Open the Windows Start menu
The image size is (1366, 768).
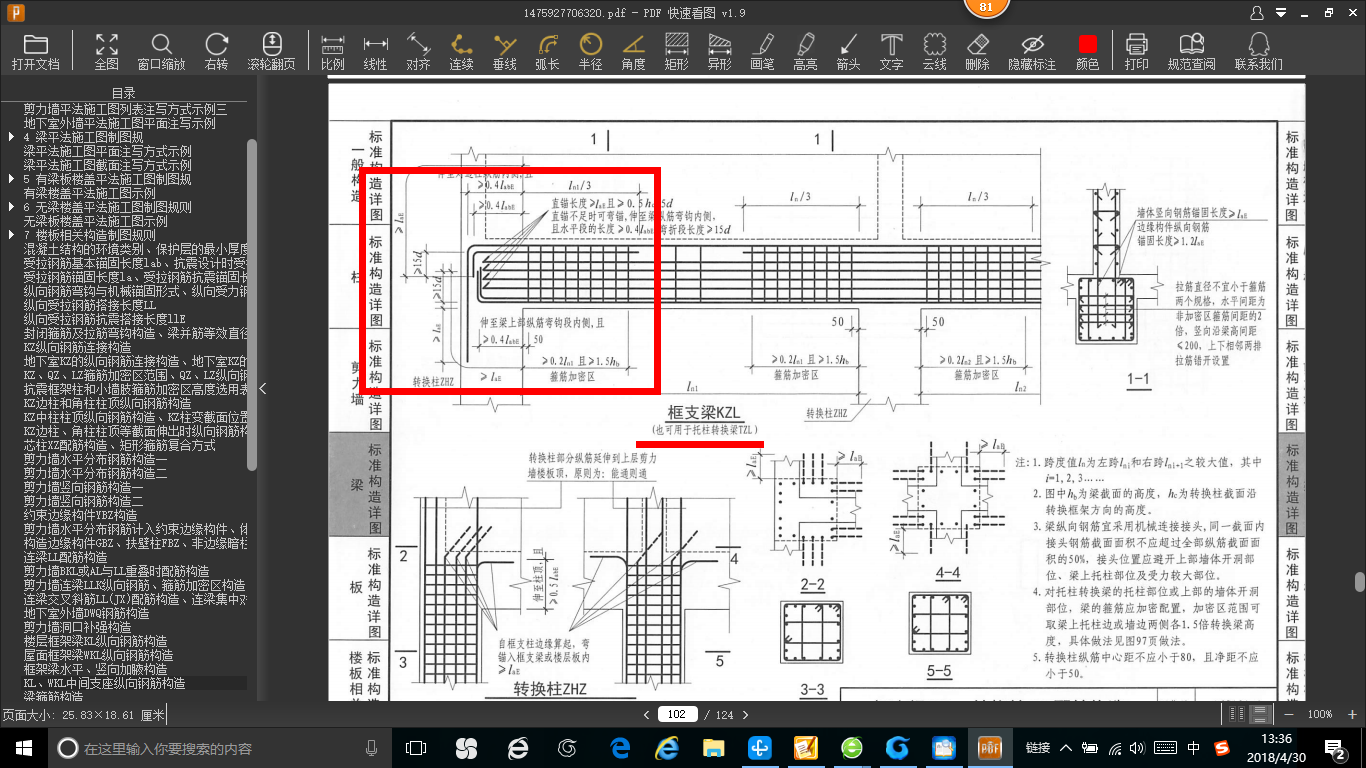pos(24,748)
